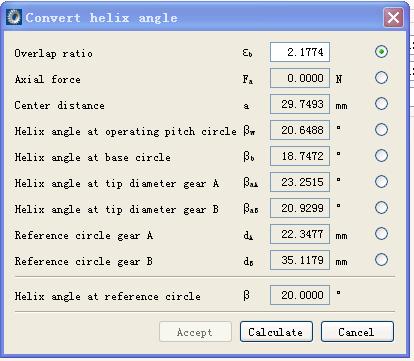
Task: Select the Axial force radio button
Action: [381, 78]
